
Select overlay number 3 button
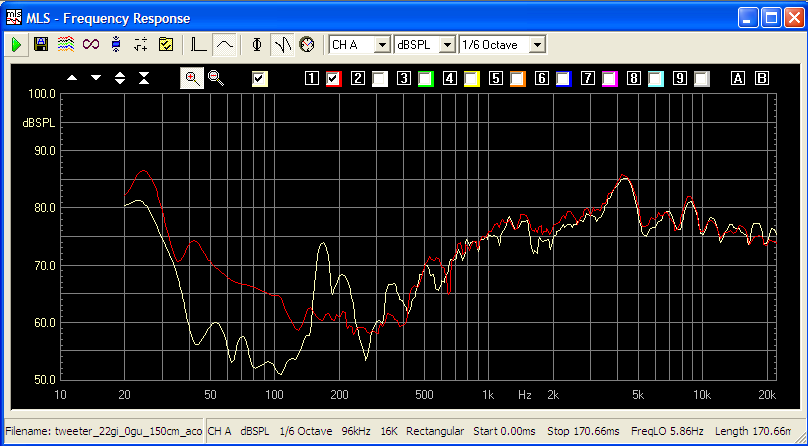point(403,78)
